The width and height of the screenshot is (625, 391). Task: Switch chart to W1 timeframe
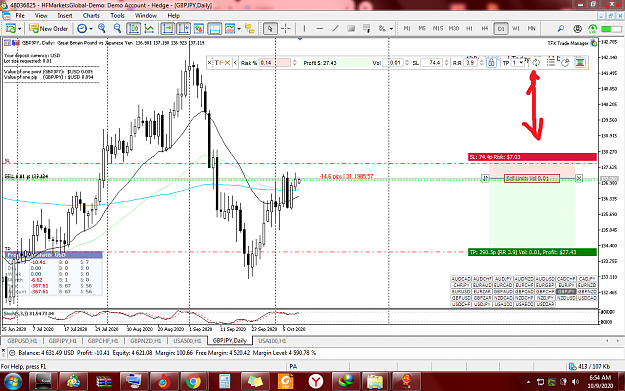point(516,29)
